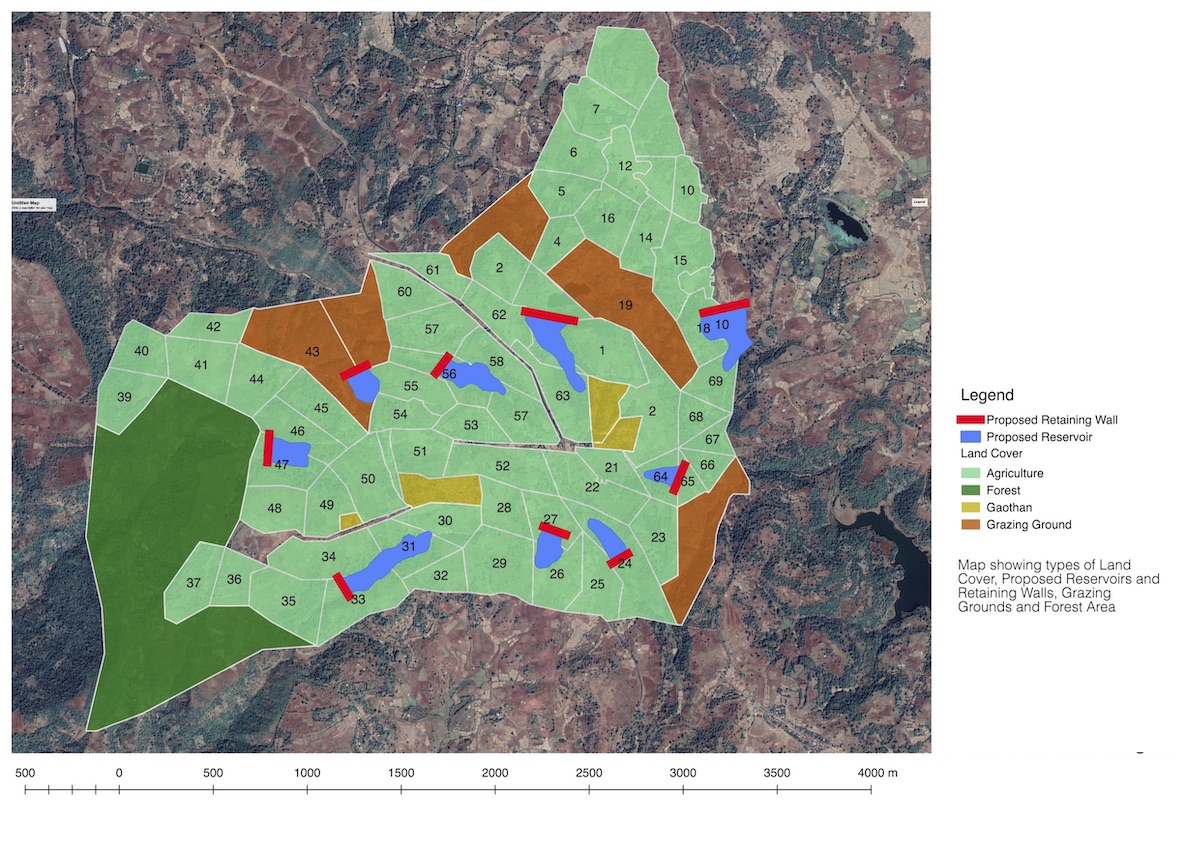This screenshot has height=848, width=1200.
Task: Click the red Proposed Retaining Wall legend symbol
Action: pos(970,420)
